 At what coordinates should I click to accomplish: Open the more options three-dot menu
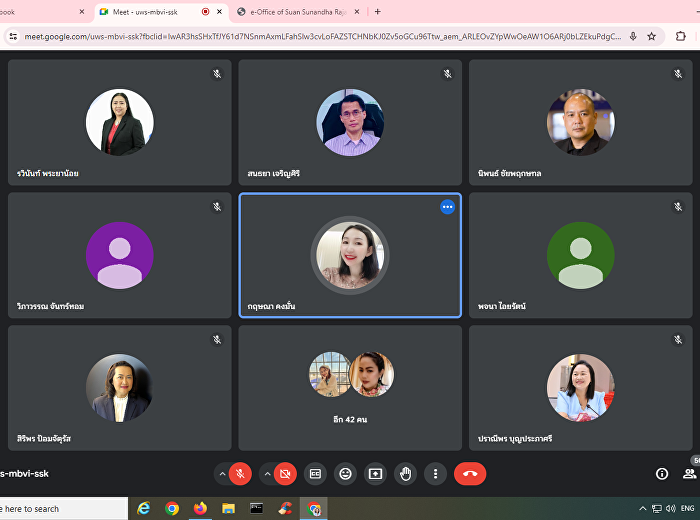(x=434, y=474)
